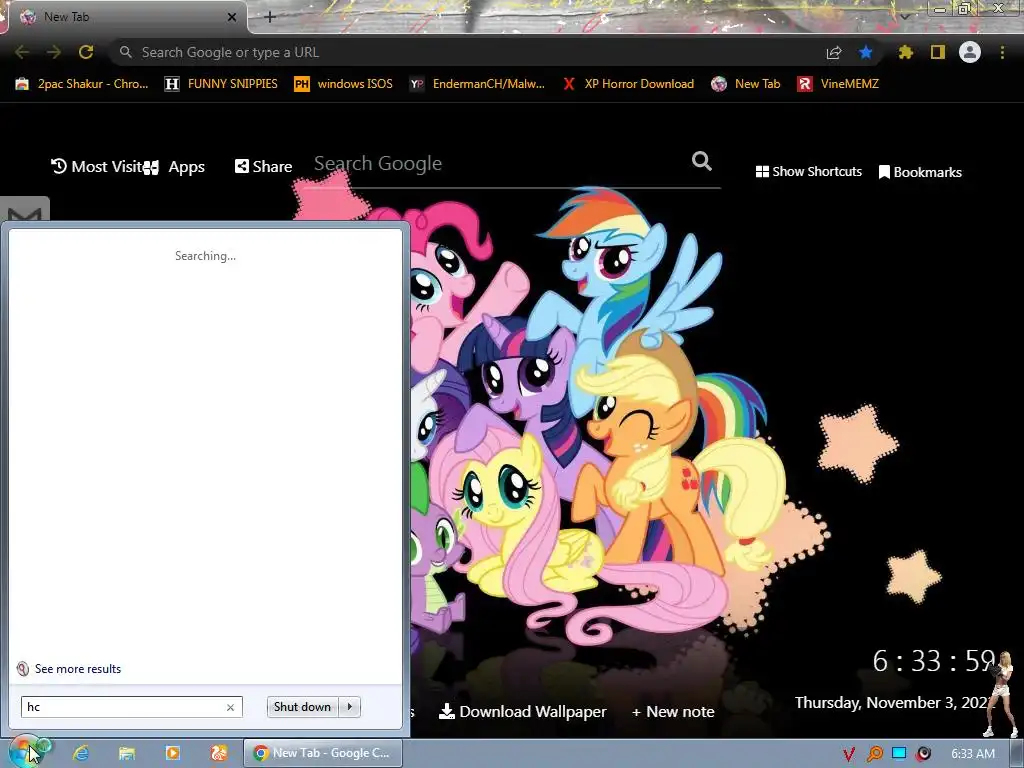Expand the Shut down options arrow
Viewport: 1024px width, 768px height.
click(349, 707)
